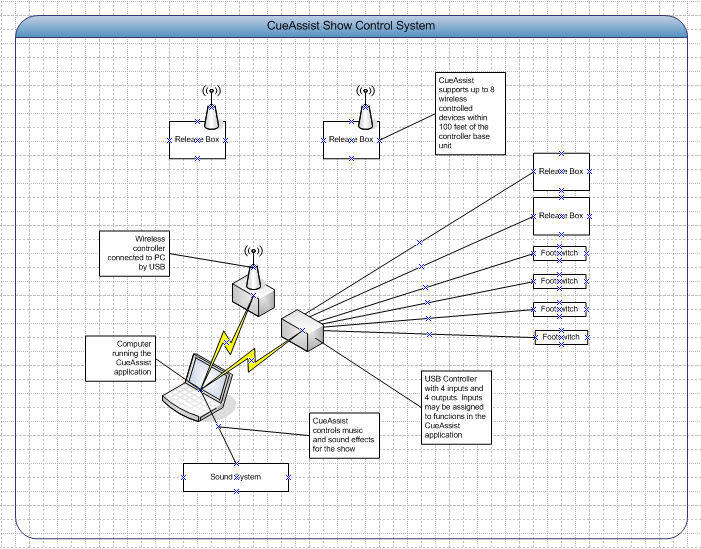
Task: Select the upper wired Release Box
Action: point(561,172)
